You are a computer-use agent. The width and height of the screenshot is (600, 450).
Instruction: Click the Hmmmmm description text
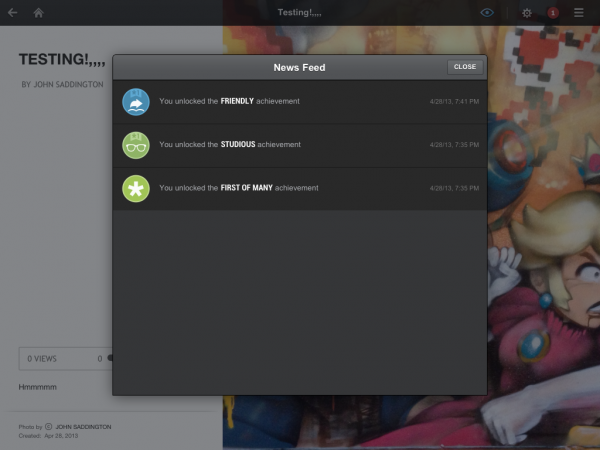click(38, 387)
